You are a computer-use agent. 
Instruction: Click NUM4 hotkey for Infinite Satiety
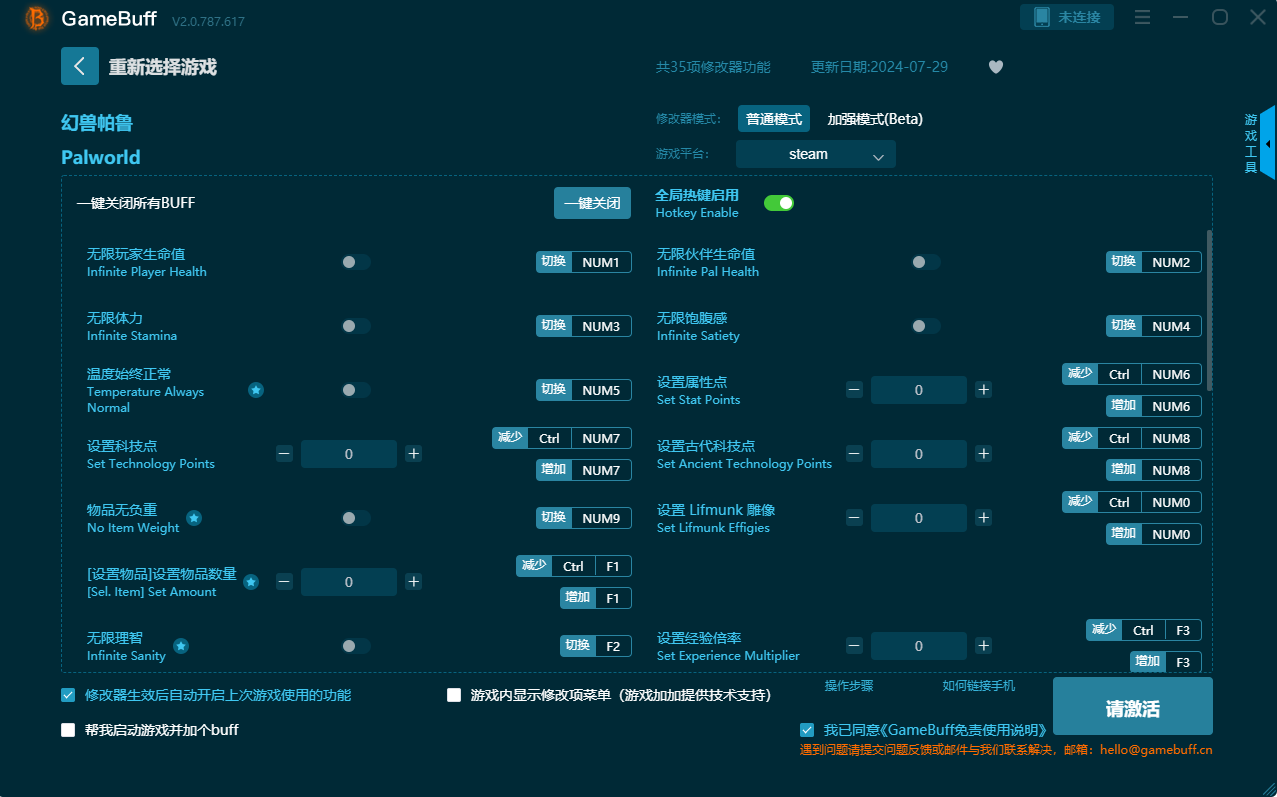pyautogui.click(x=1171, y=326)
